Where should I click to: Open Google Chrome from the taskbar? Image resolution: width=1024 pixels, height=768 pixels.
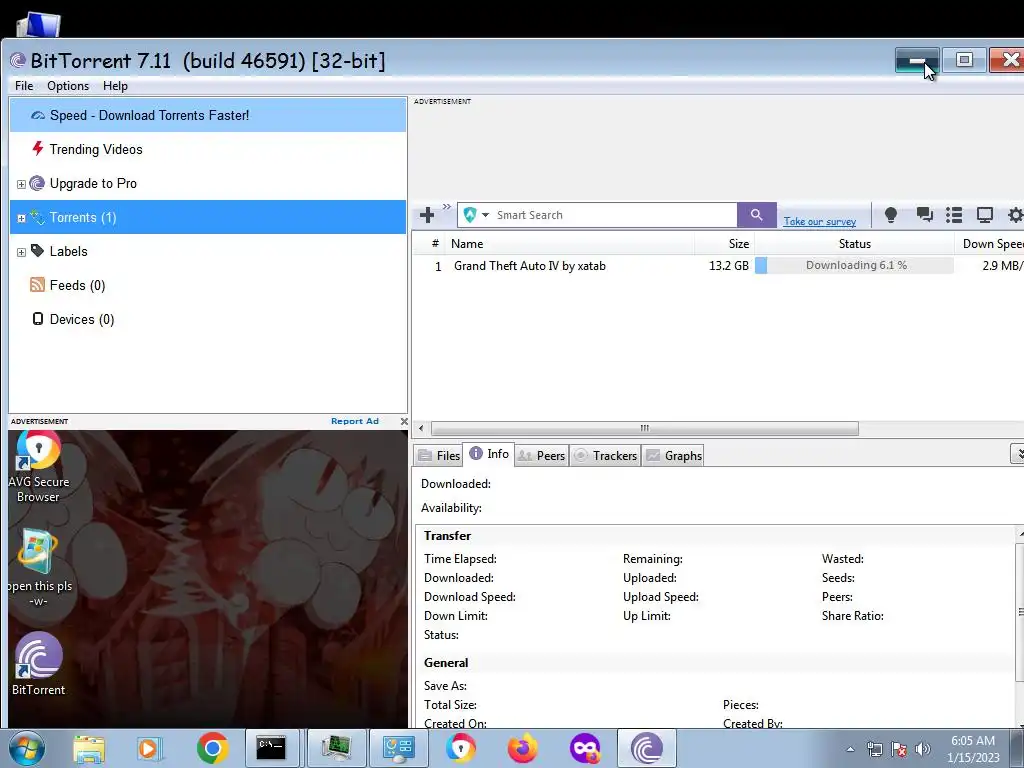pyautogui.click(x=212, y=748)
